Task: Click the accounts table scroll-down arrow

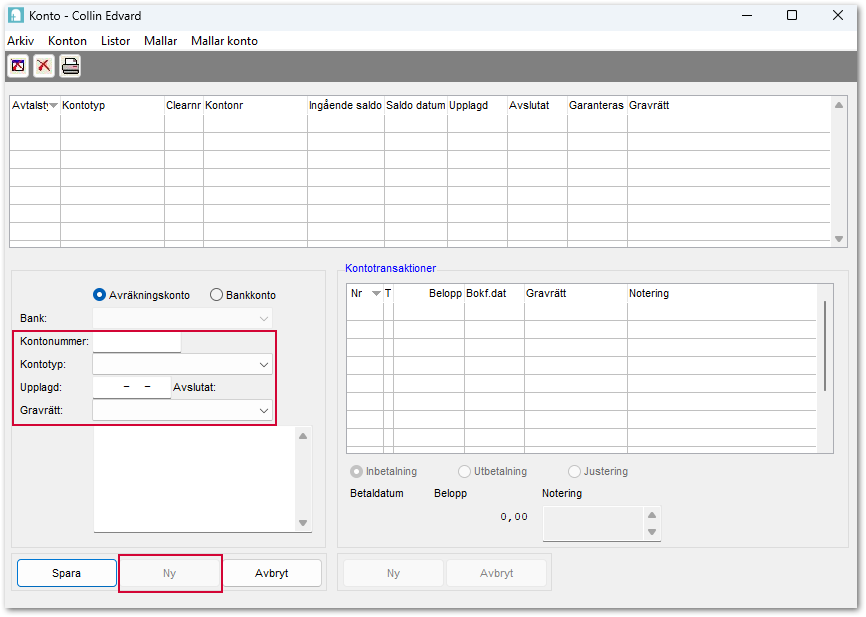Action: pyautogui.click(x=839, y=239)
